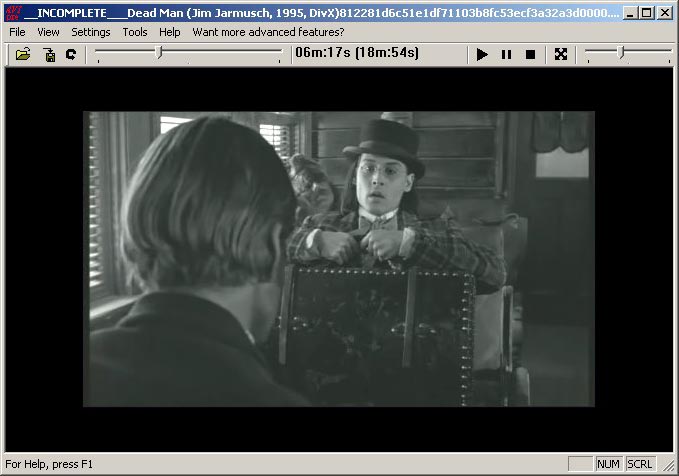Click the delete file trash icon
The height and width of the screenshot is (476, 679).
pyautogui.click(x=48, y=54)
